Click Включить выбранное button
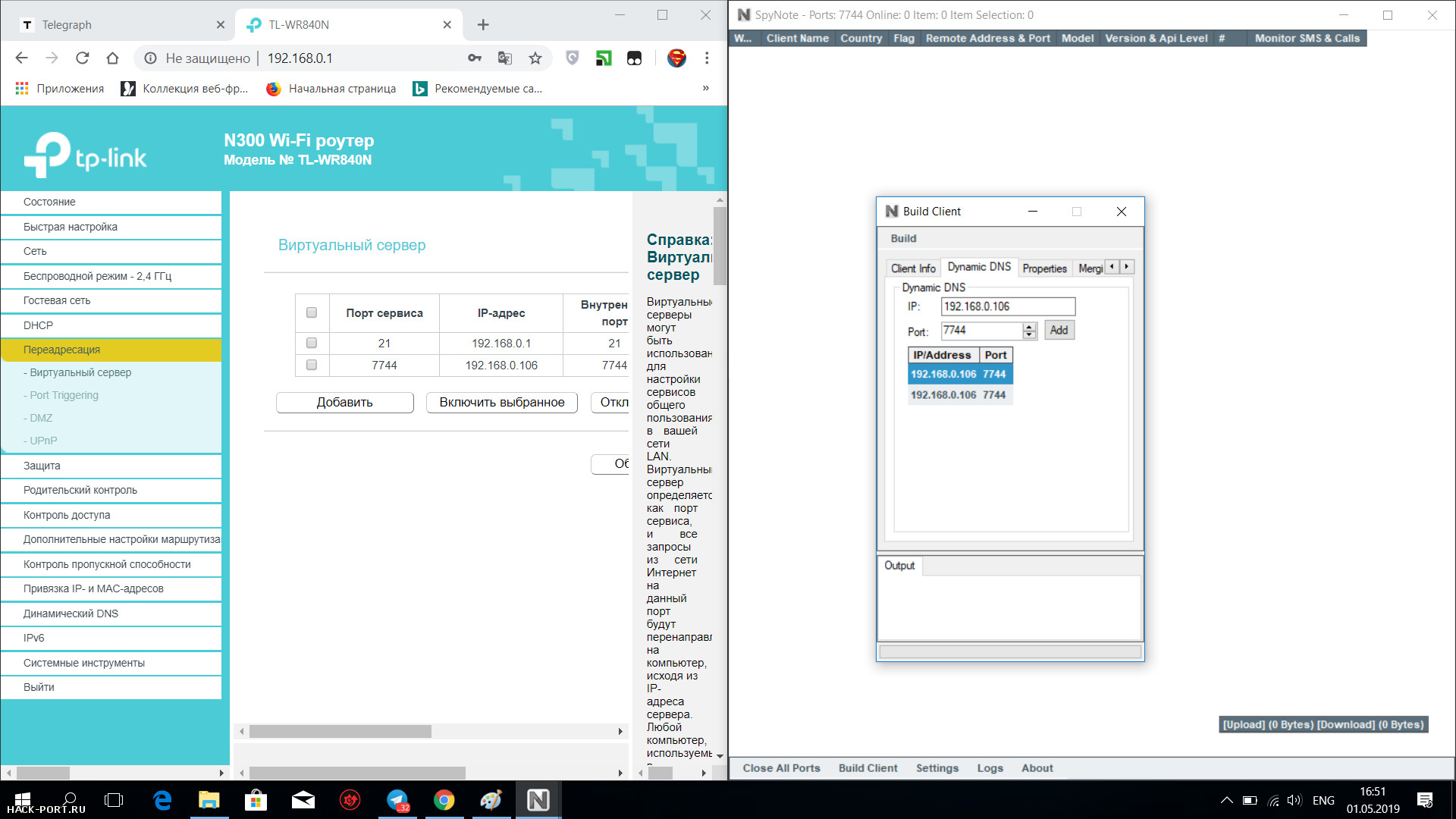This screenshot has width=1456, height=819. click(x=502, y=403)
